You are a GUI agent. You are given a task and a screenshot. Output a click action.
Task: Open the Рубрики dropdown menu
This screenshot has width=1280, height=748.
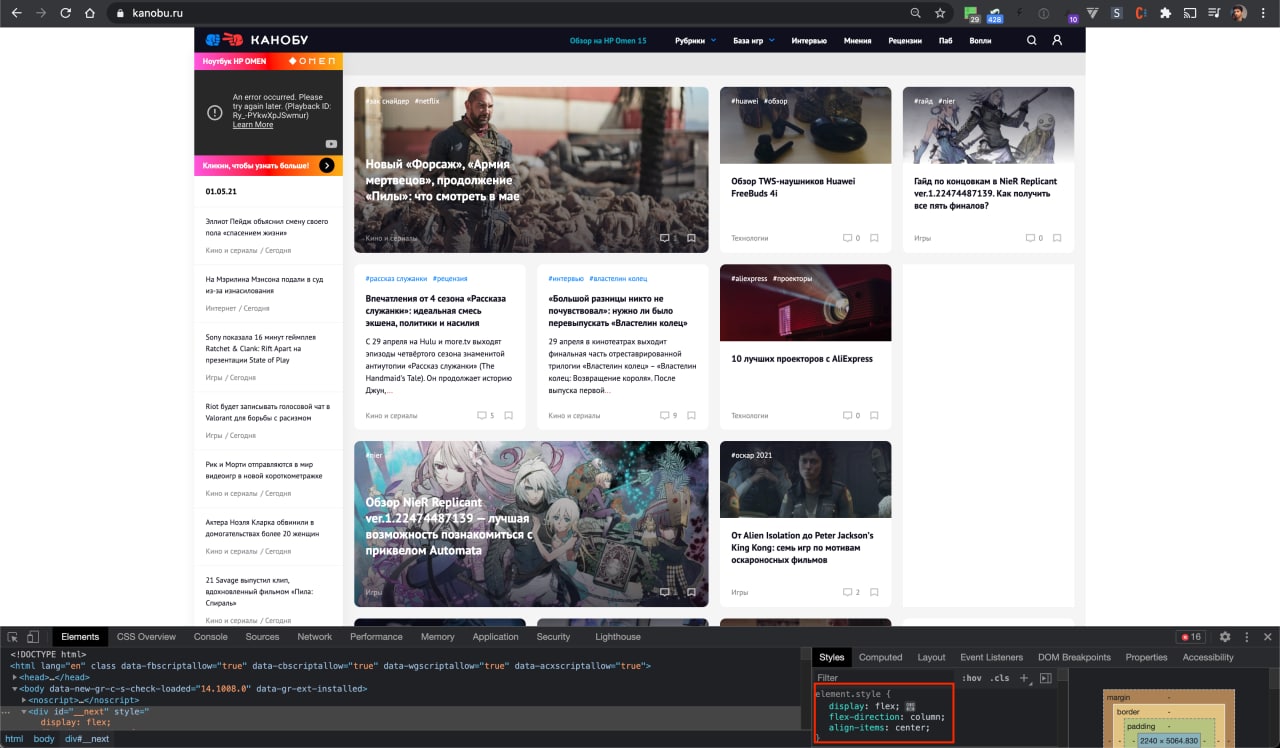point(695,41)
